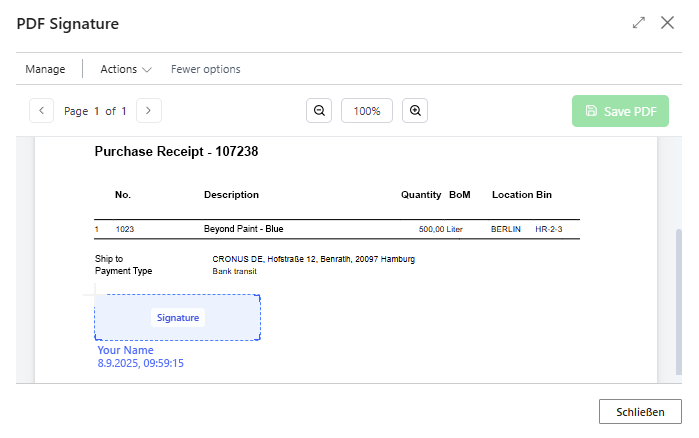Select the 8.9.2025 signature timestamp
Viewport: 699px width, 438px height.
click(x=140, y=364)
